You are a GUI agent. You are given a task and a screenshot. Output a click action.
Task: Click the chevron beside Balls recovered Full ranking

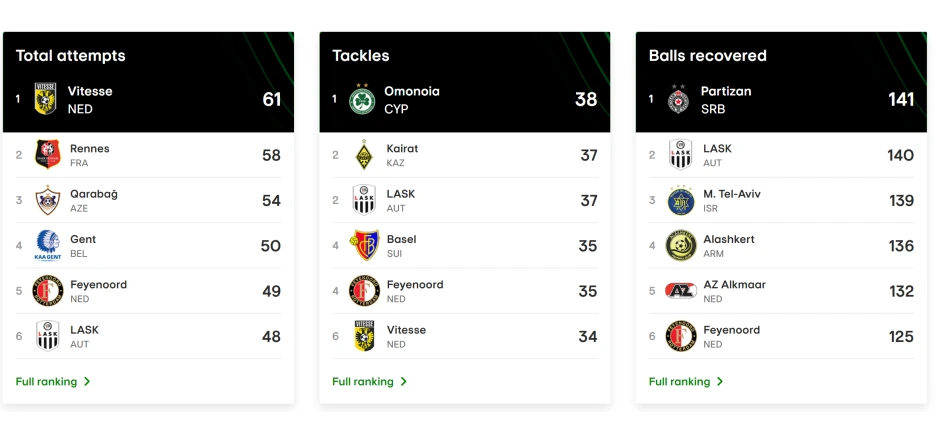(720, 381)
